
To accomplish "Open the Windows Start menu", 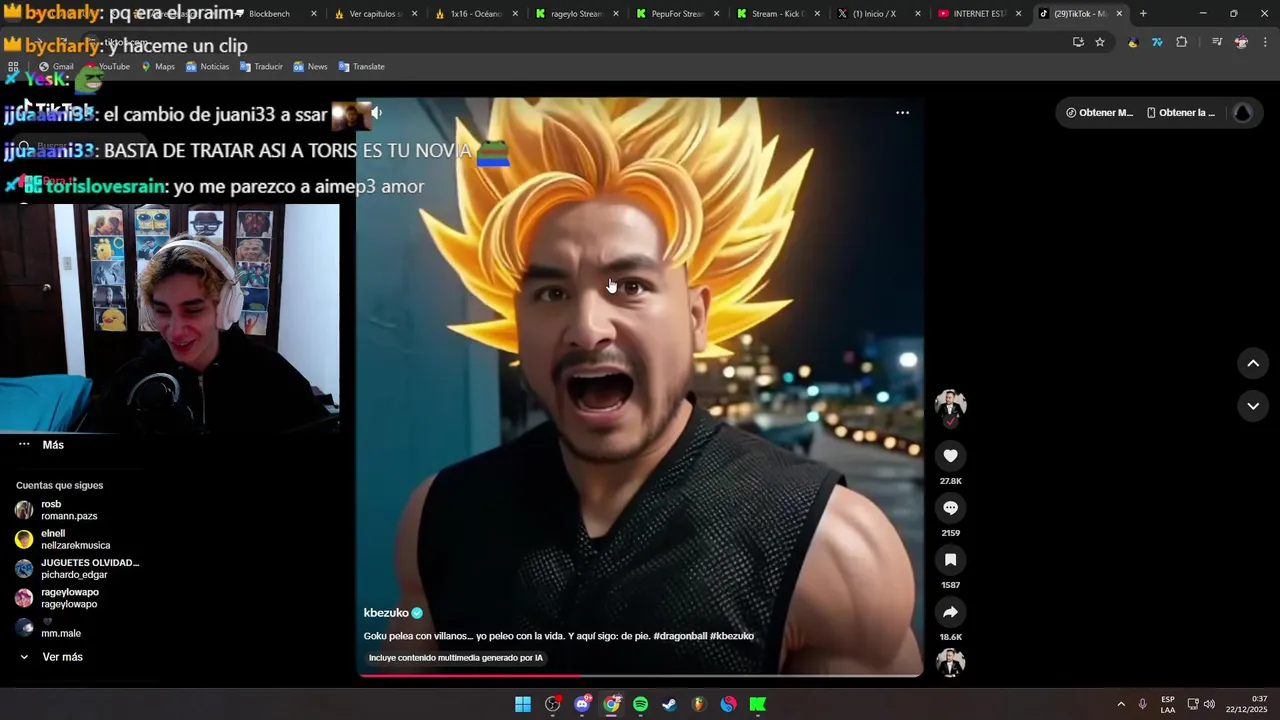I will pyautogui.click(x=523, y=705).
